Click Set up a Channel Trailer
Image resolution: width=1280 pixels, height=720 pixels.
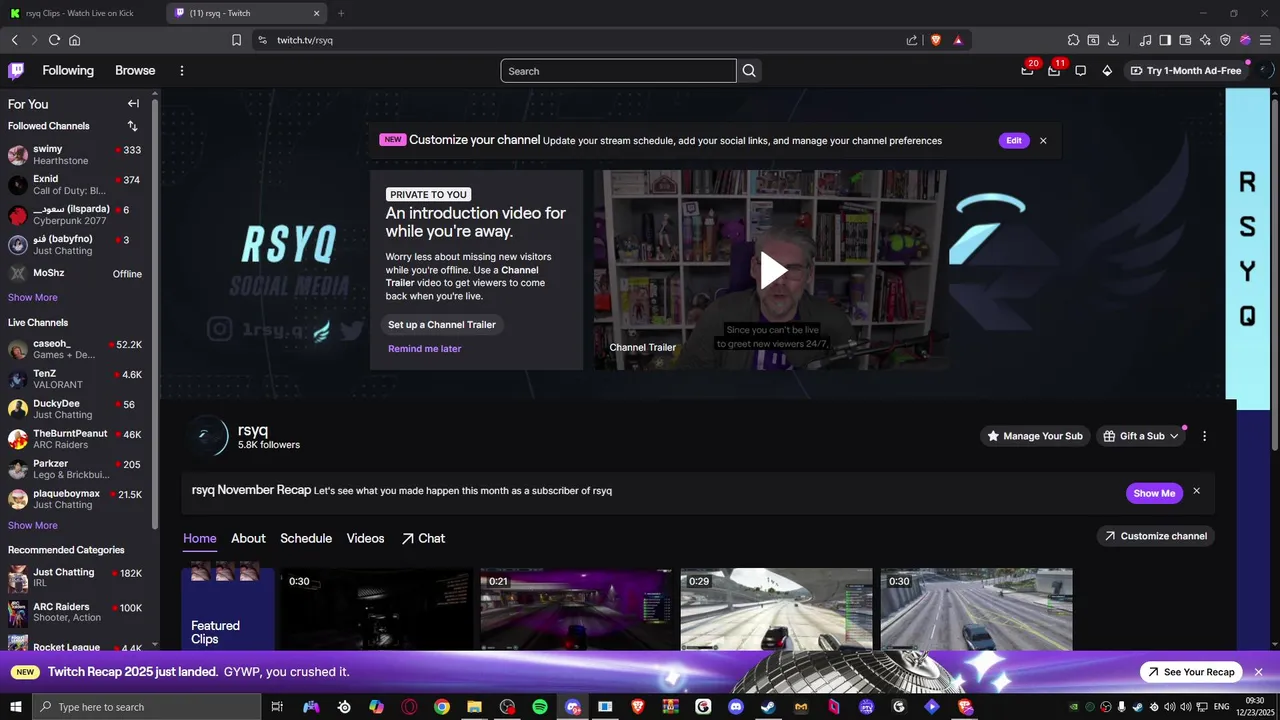pos(442,325)
